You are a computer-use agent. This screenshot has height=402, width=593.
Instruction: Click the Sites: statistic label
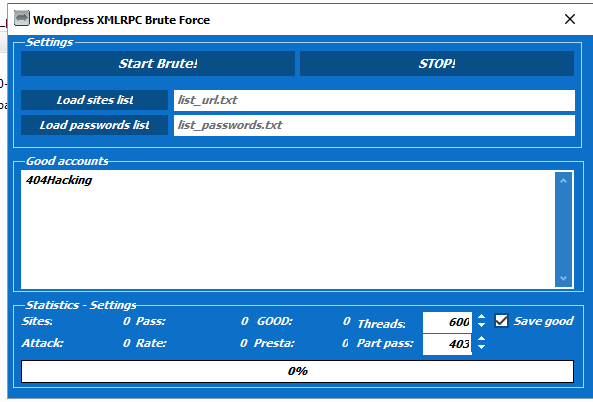[37, 321]
